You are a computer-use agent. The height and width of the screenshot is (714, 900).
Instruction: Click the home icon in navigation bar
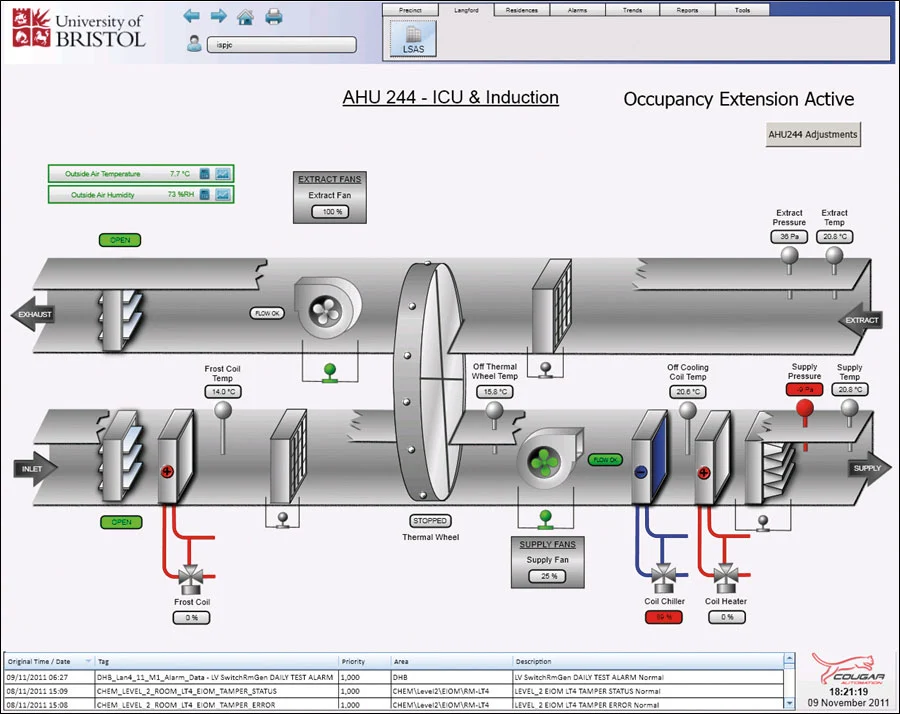point(244,15)
